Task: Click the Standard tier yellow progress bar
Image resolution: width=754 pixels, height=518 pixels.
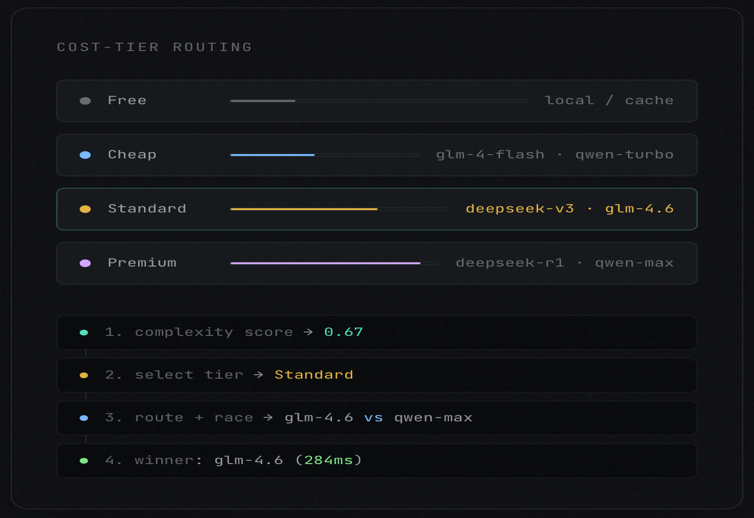Action: click(339, 209)
